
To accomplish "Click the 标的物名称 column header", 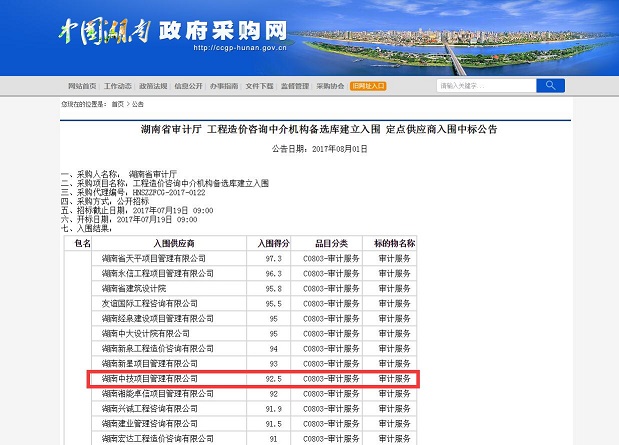I will 394,243.
